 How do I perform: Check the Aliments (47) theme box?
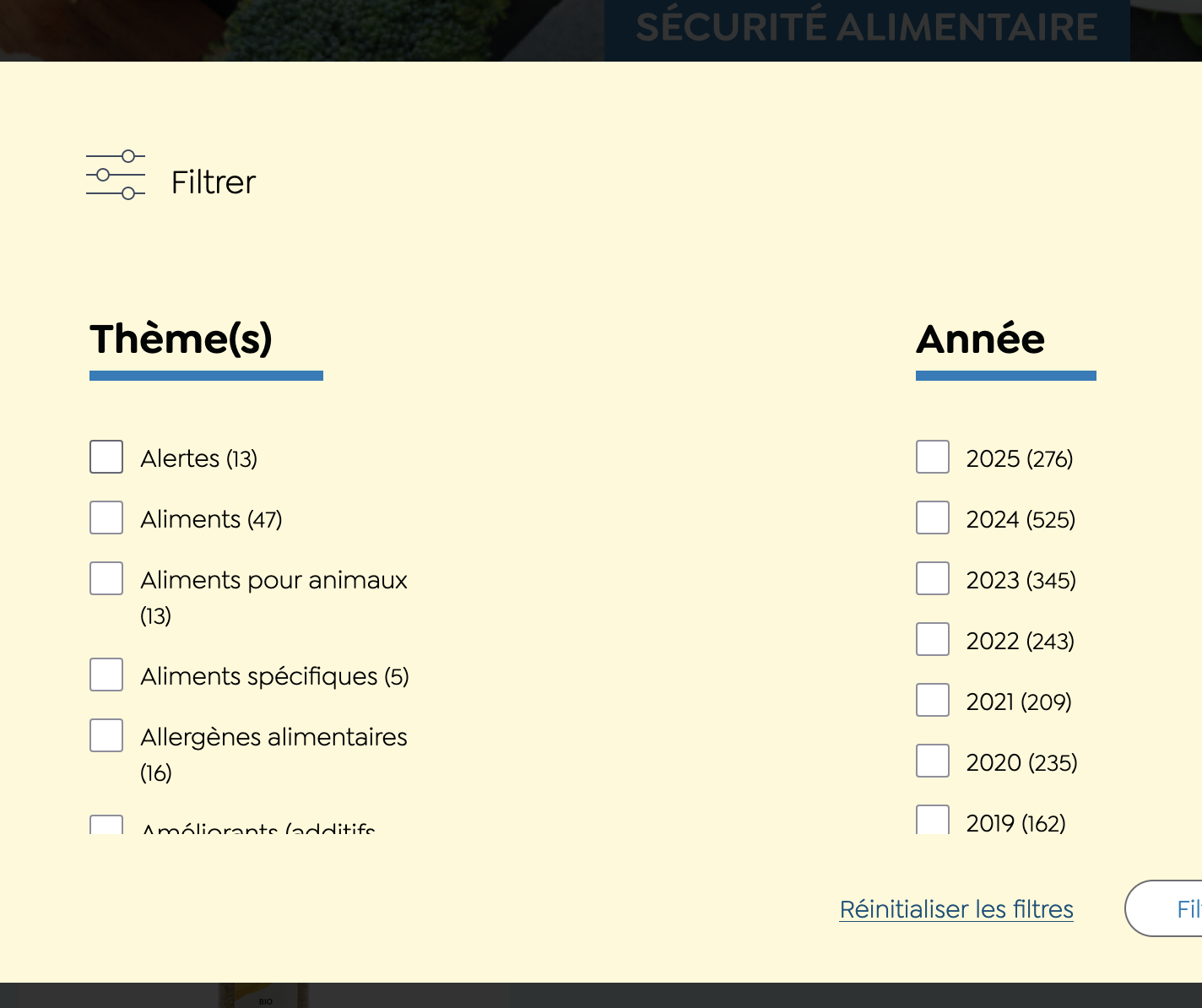(106, 518)
